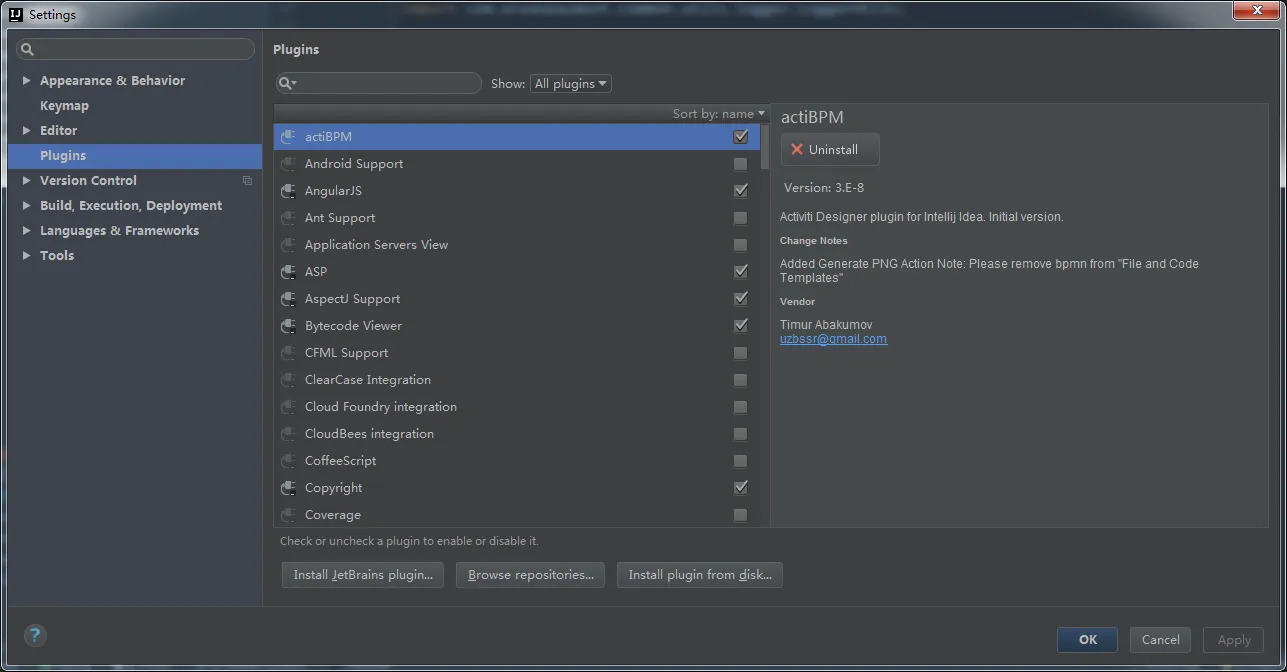Enable the CoffeeScript checkbox

(x=740, y=461)
